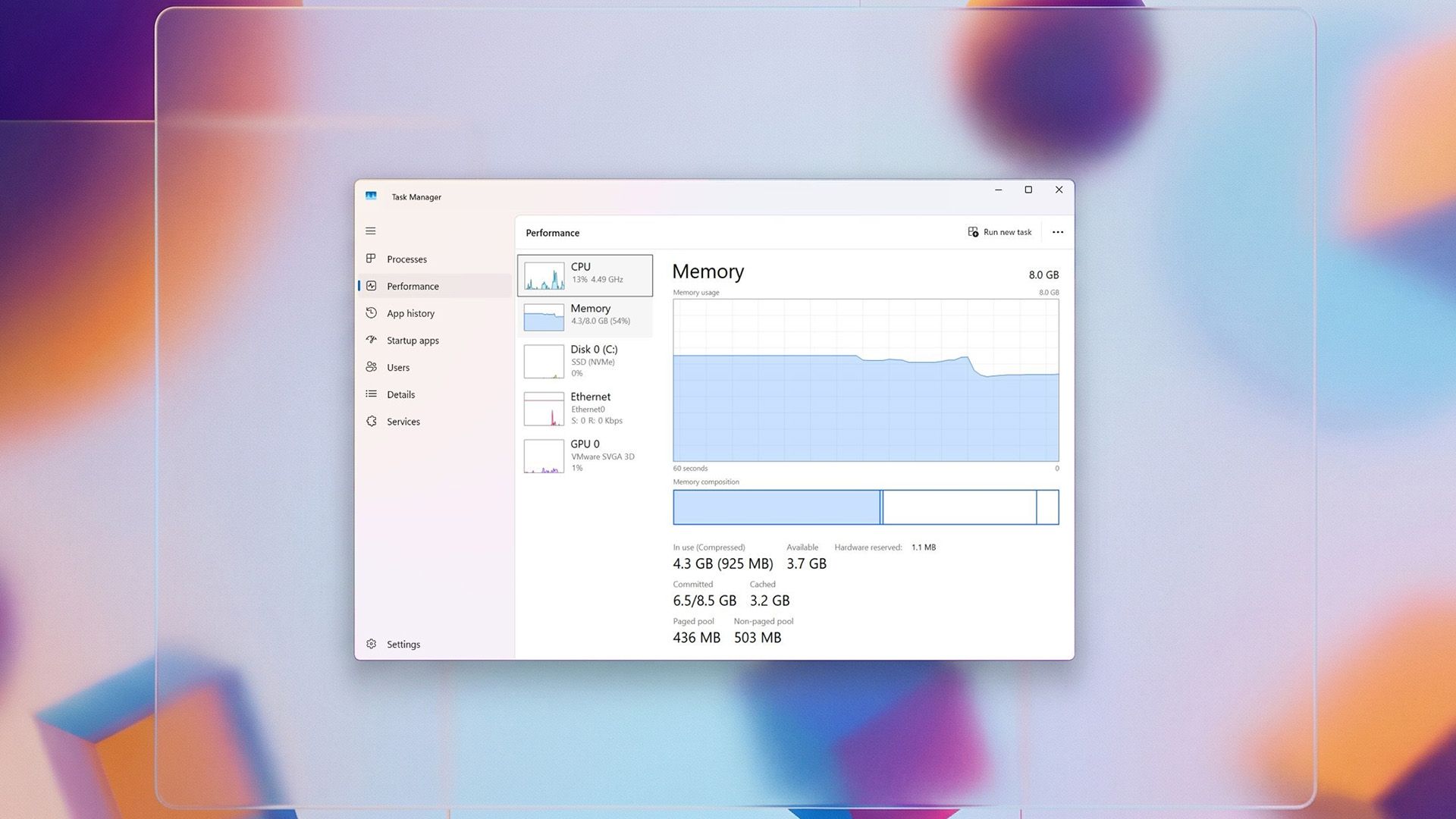Switch to the Performance tab
This screenshot has height=819, width=1456.
[x=413, y=286]
